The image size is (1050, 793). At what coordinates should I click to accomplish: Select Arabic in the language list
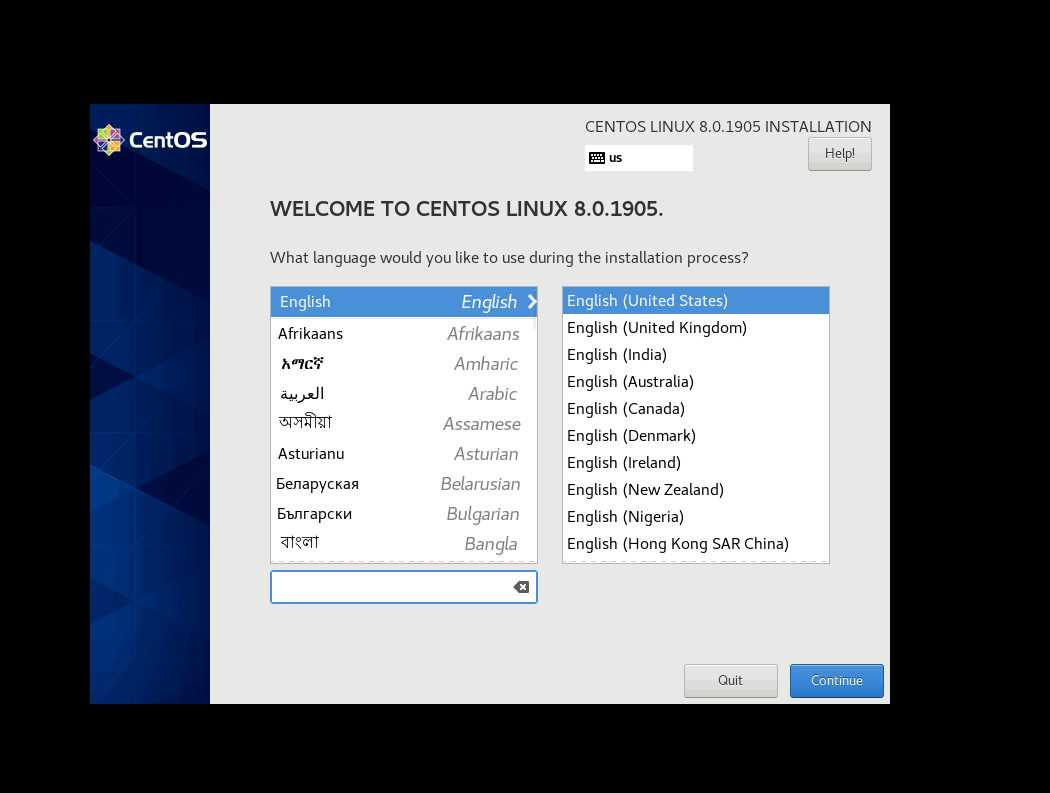coord(404,394)
